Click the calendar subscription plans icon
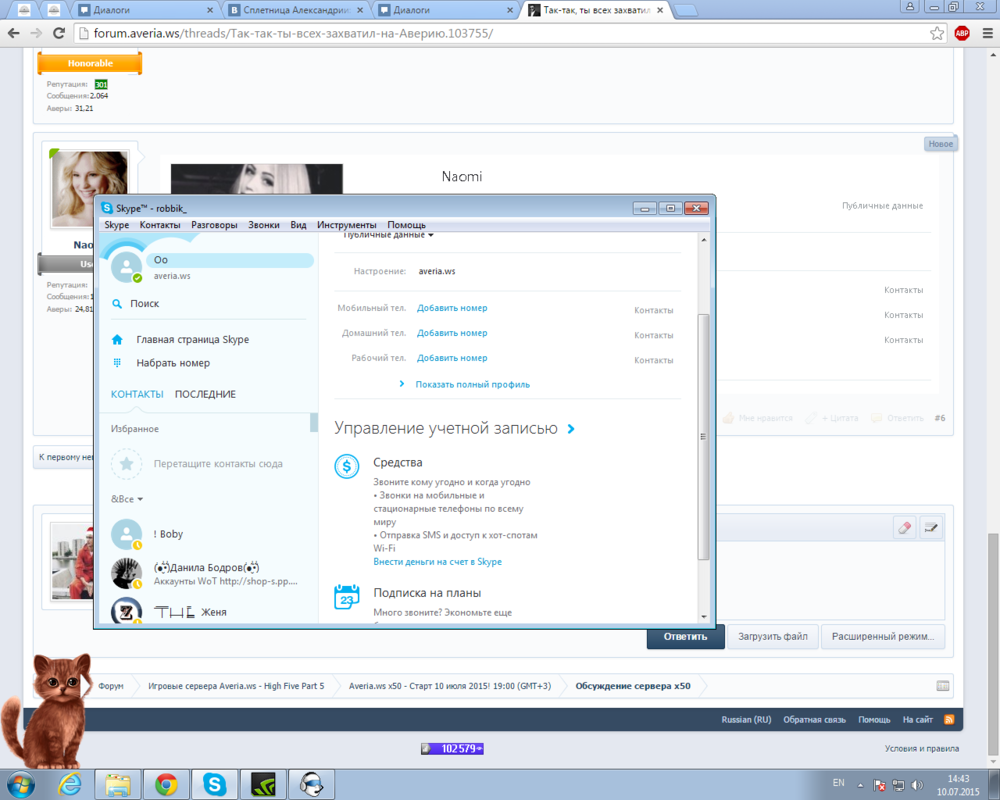Image resolution: width=1000 pixels, height=800 pixels. [347, 597]
